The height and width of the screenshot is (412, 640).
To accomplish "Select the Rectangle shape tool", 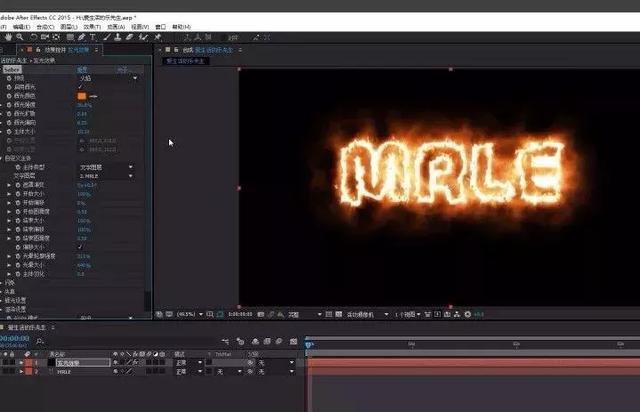I will pyautogui.click(x=70, y=37).
